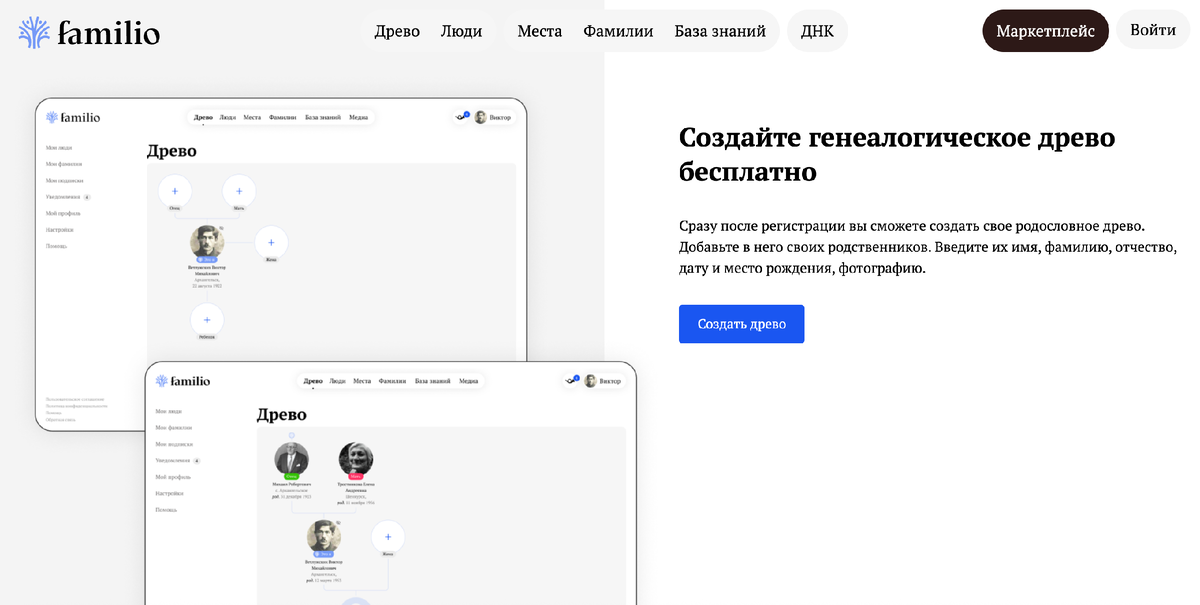Click paragraph starting Сразу после регистрации

click(928, 247)
